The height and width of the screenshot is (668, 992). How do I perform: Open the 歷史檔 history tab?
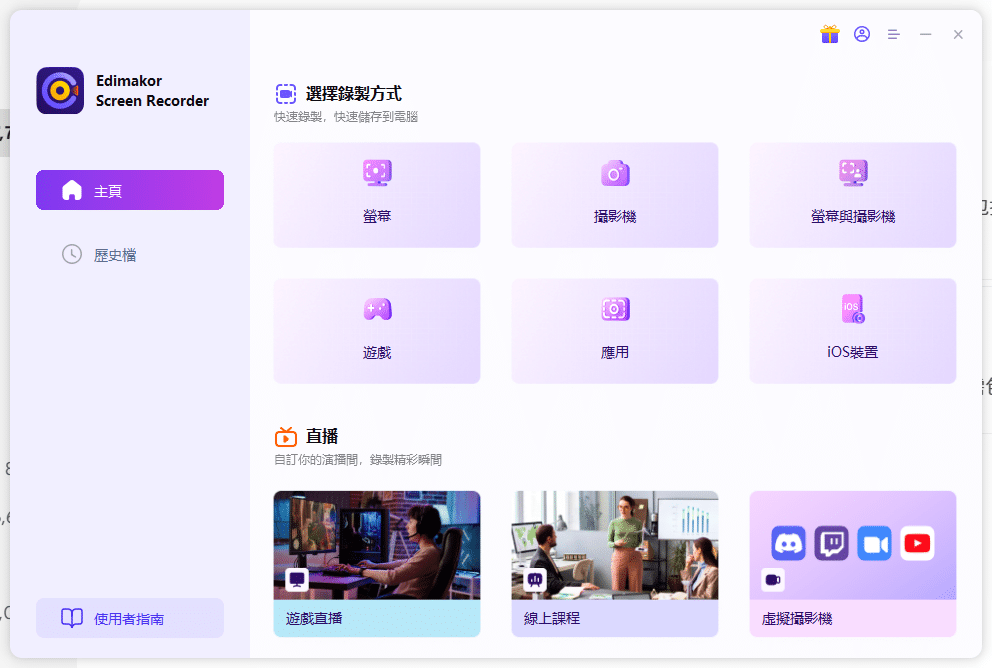tap(130, 254)
